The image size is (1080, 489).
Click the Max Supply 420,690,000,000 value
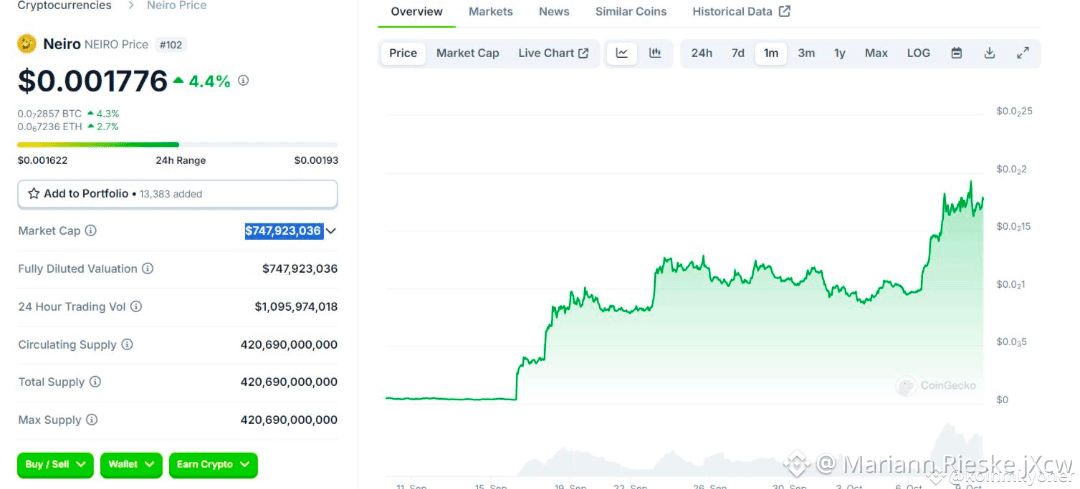pyautogui.click(x=289, y=419)
